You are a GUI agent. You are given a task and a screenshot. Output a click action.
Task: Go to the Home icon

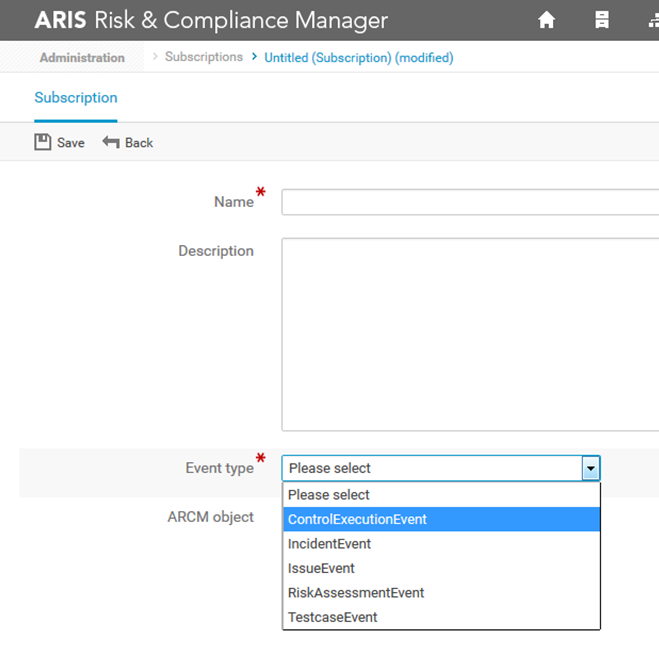point(546,20)
